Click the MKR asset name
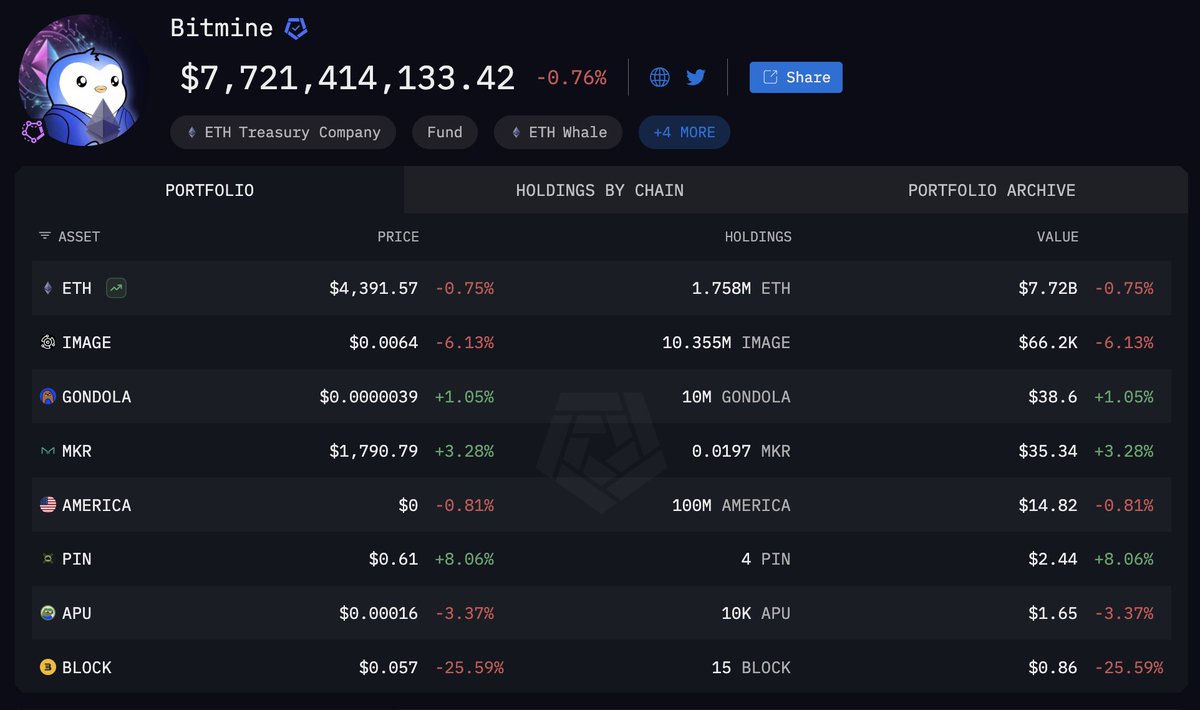 77,451
